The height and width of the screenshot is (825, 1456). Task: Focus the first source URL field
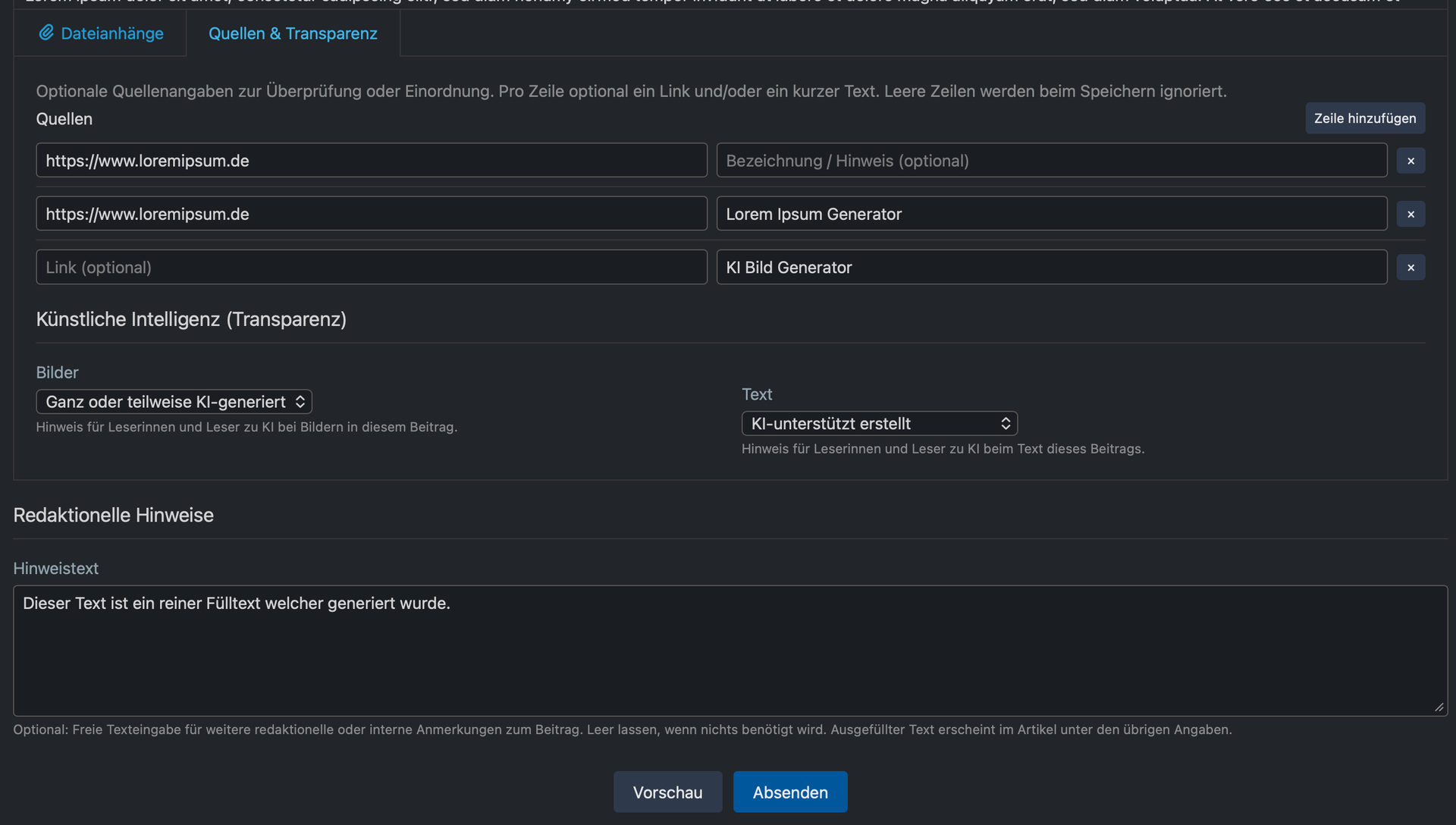[x=371, y=161]
